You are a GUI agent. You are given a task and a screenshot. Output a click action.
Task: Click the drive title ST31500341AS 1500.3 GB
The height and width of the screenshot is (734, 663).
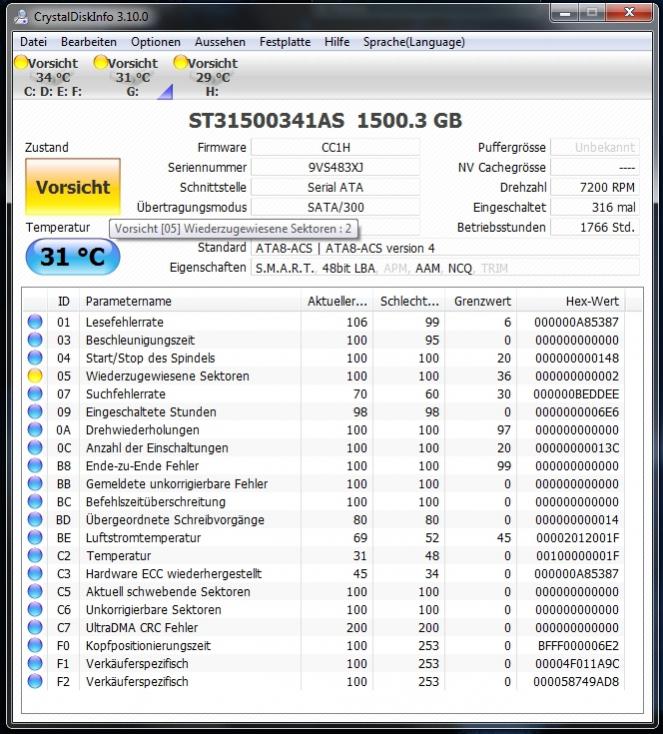click(x=325, y=121)
